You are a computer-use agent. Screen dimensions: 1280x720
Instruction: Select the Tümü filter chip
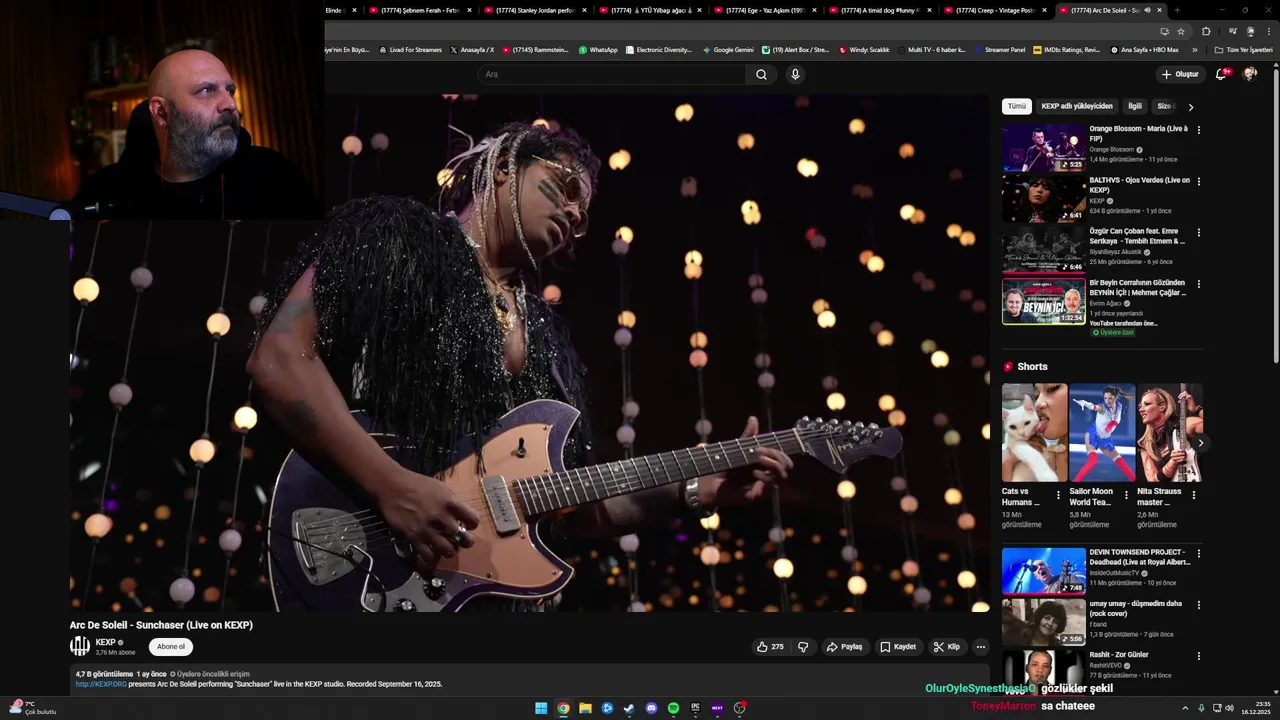tap(1016, 106)
